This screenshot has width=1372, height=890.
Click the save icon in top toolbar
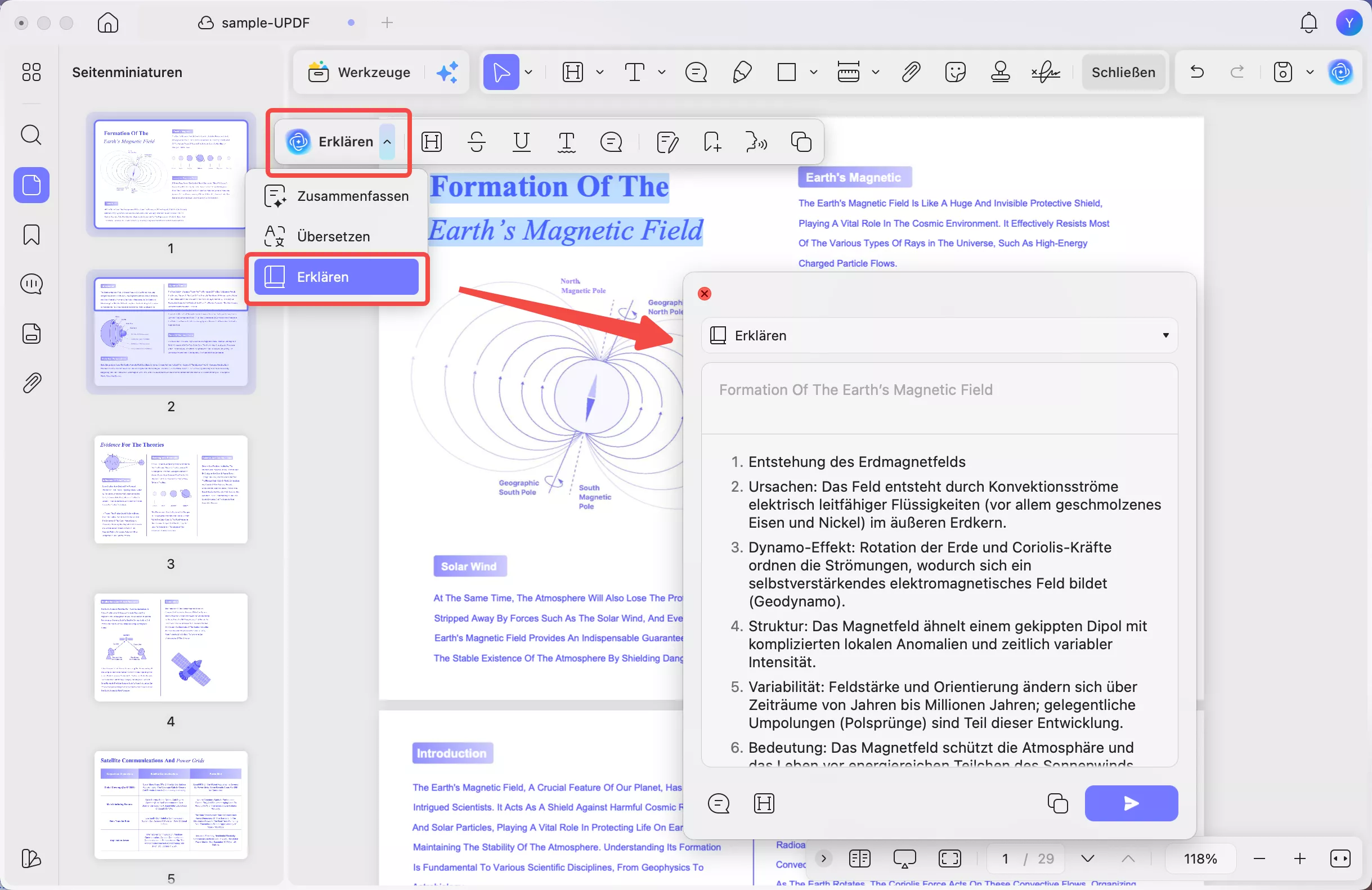(1283, 72)
